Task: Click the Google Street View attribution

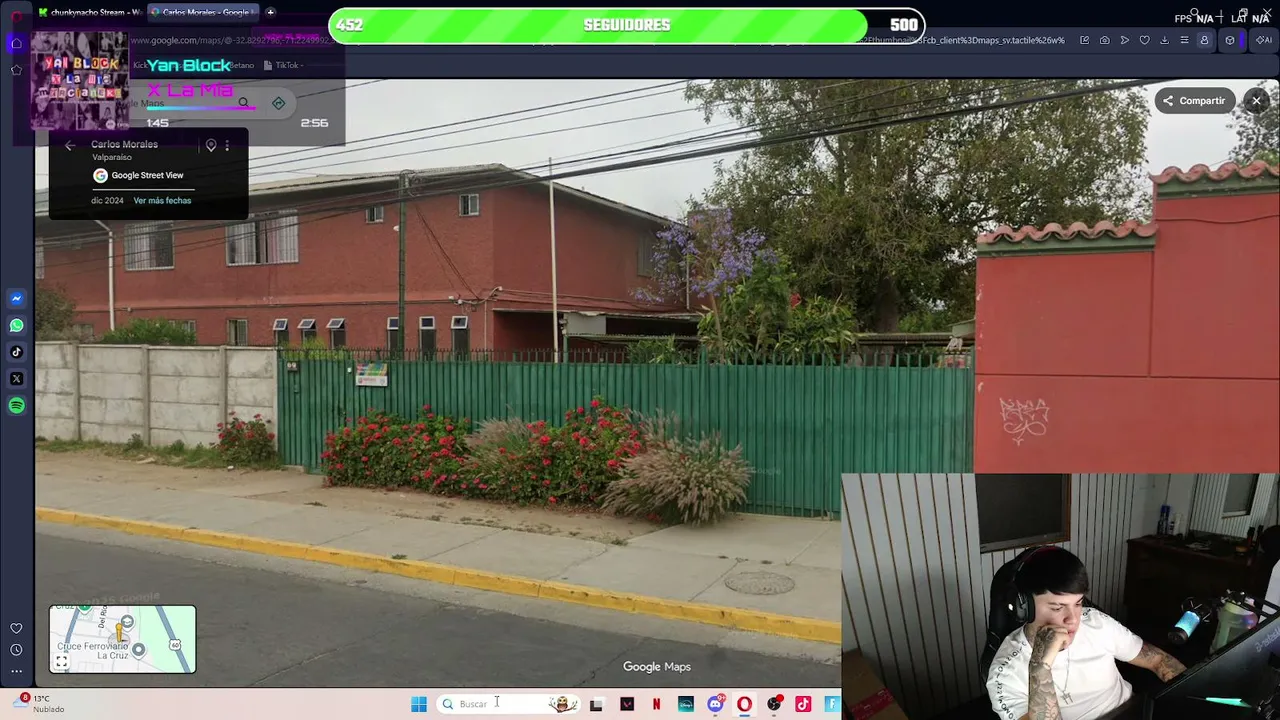Action: tap(139, 175)
